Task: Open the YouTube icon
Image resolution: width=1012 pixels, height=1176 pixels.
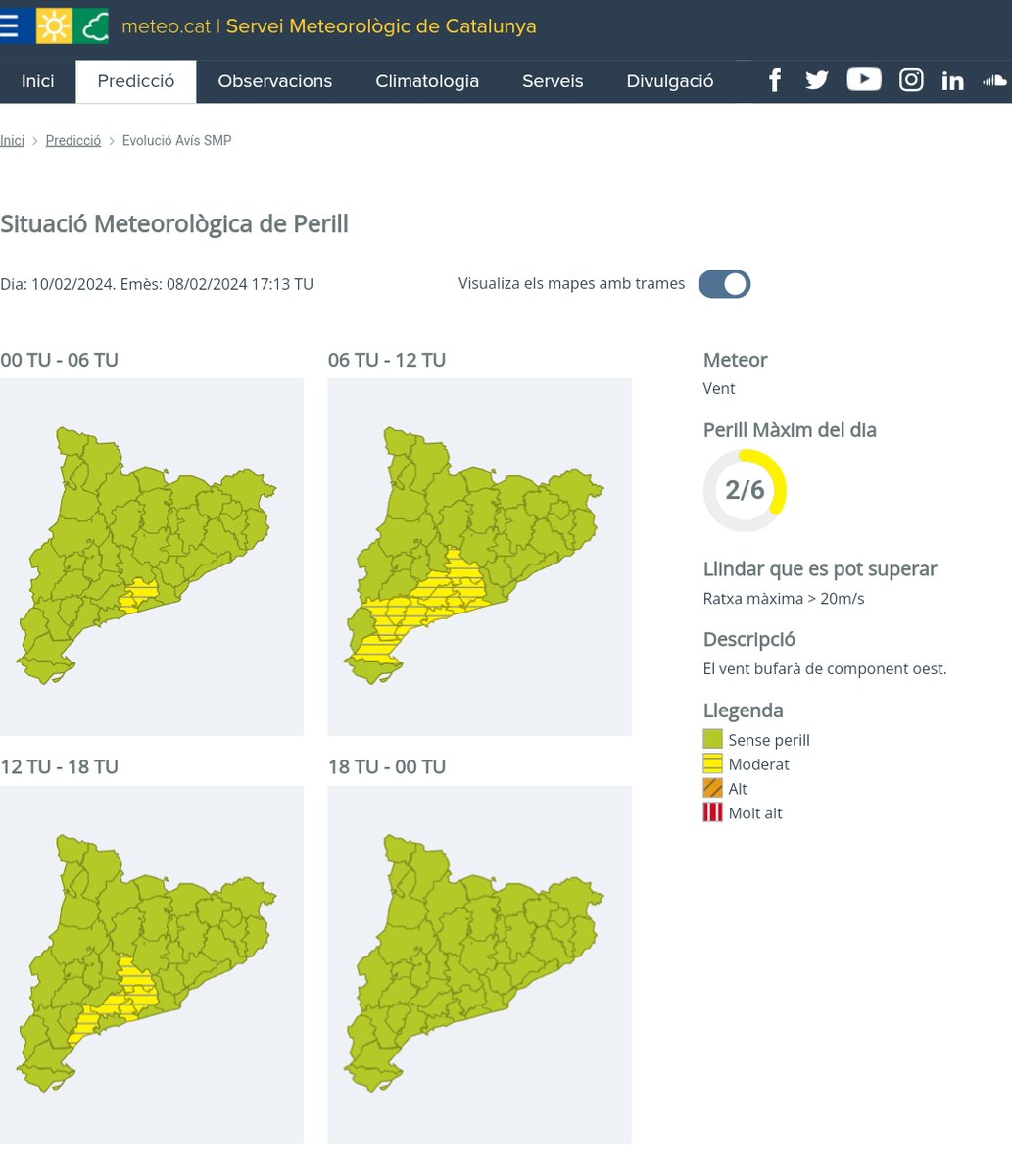Action: [x=864, y=79]
